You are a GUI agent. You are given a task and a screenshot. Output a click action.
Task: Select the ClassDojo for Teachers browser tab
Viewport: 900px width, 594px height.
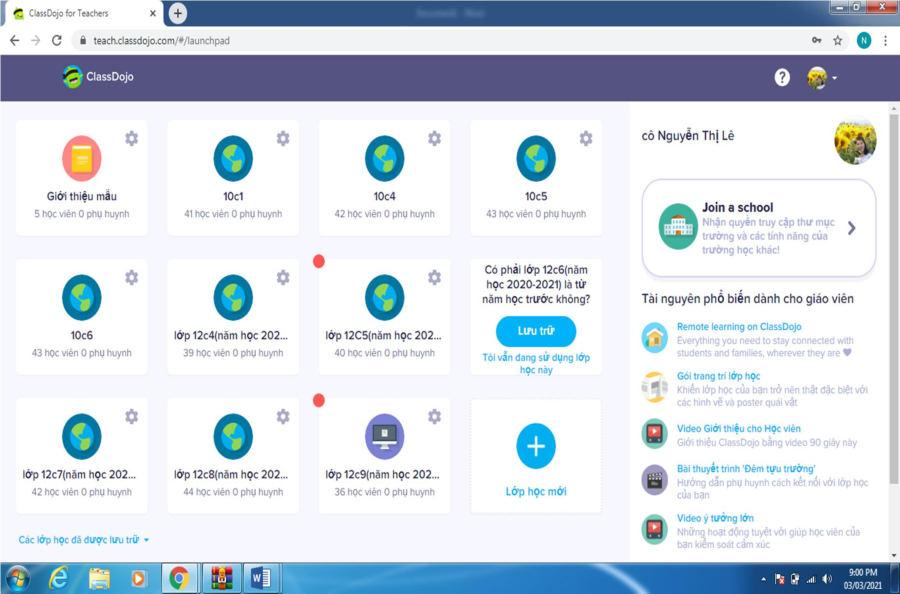coord(83,13)
